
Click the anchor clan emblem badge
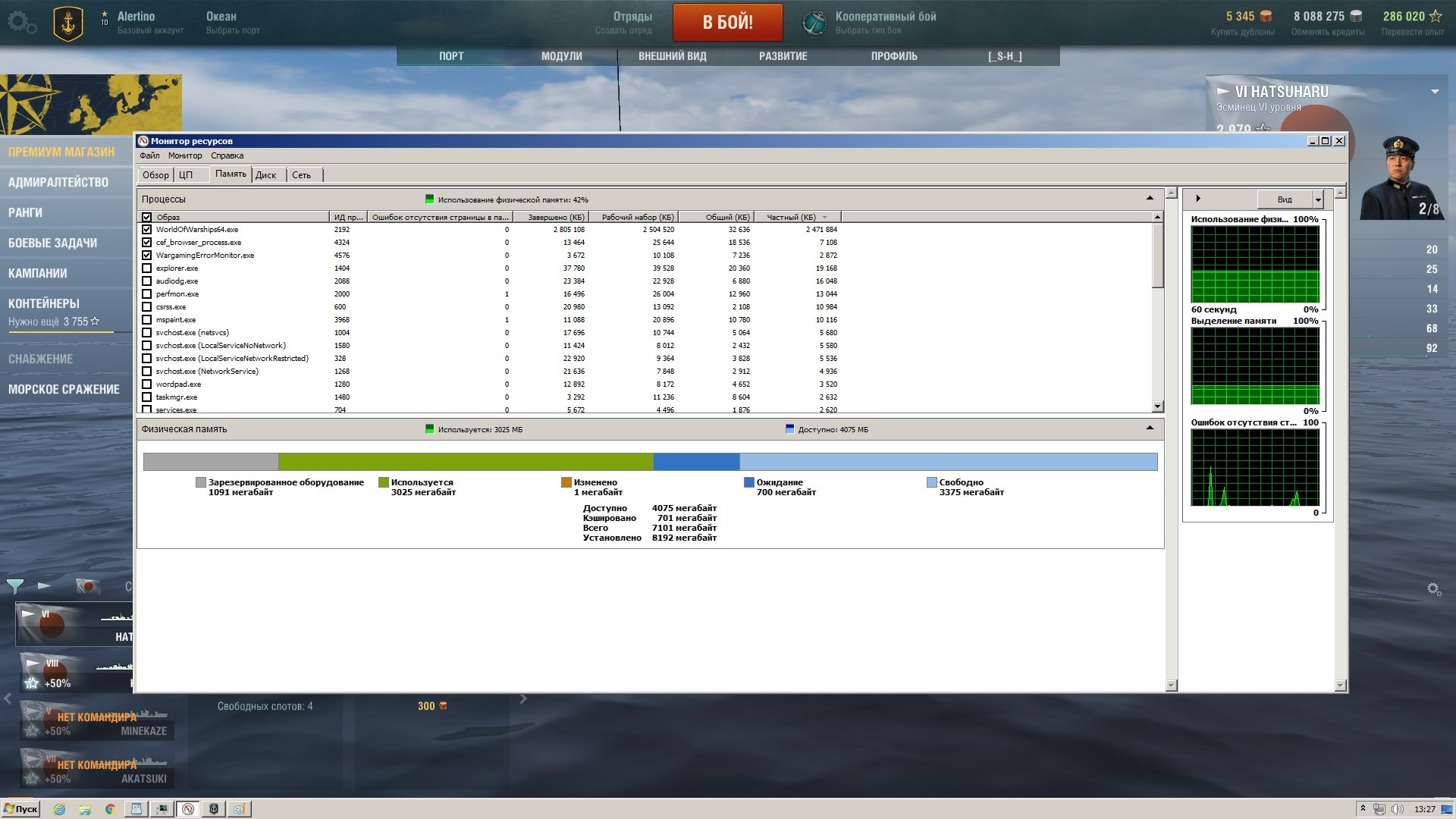tap(68, 24)
